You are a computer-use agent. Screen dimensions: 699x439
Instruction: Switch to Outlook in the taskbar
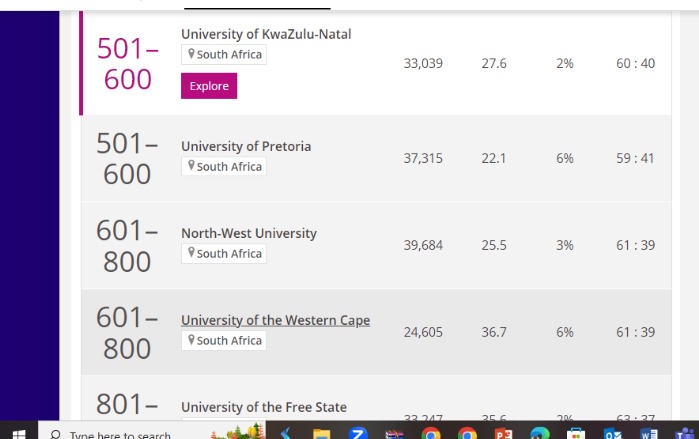[x=612, y=433]
